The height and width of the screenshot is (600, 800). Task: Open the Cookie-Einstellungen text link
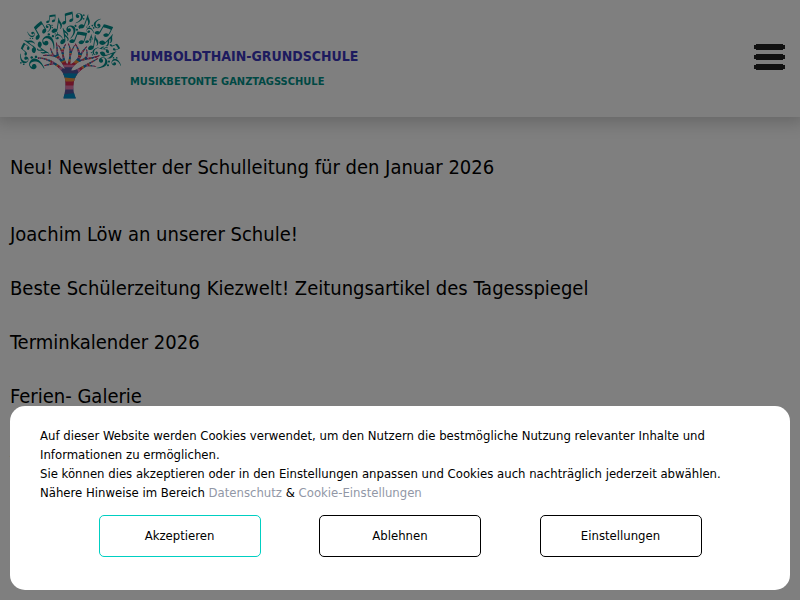point(360,493)
